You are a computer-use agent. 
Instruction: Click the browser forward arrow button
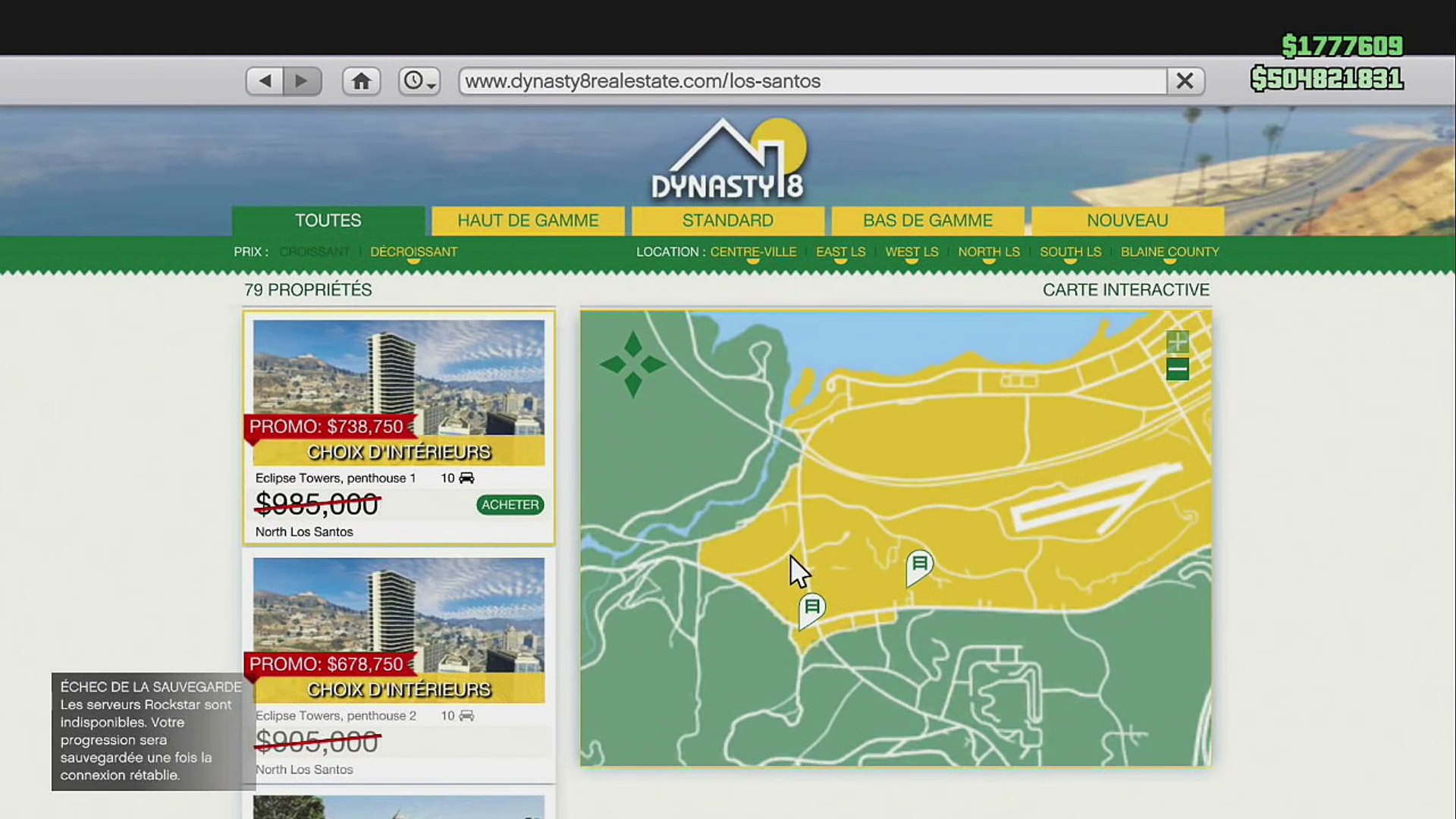(302, 81)
